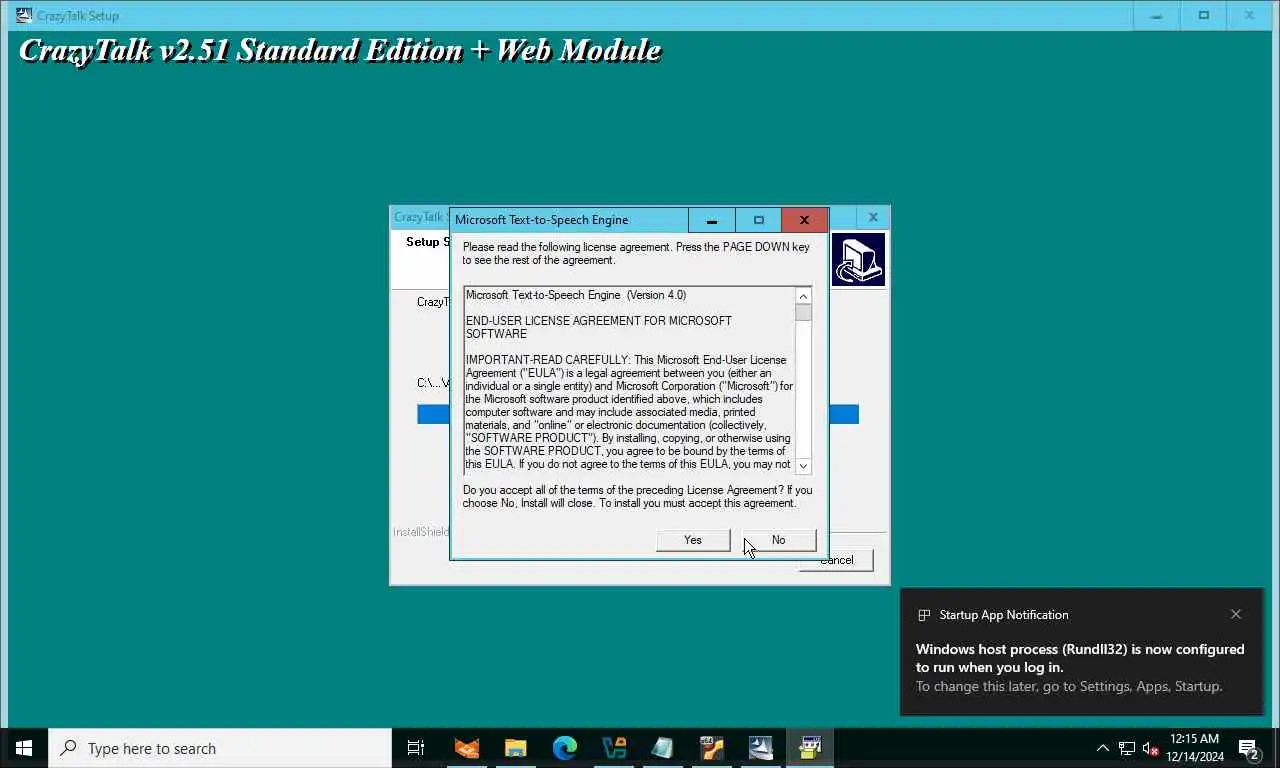Switch to the active setup taskbar icon

[x=809, y=748]
